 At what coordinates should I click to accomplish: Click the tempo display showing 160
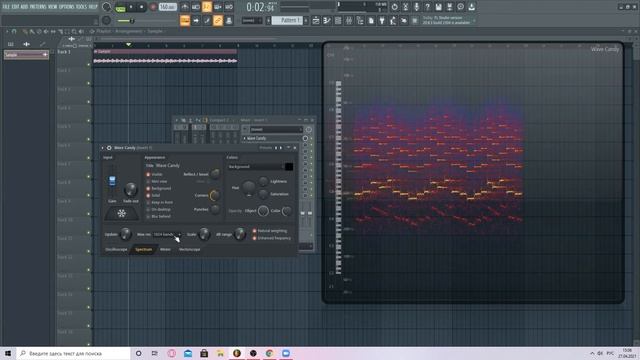tap(168, 7)
